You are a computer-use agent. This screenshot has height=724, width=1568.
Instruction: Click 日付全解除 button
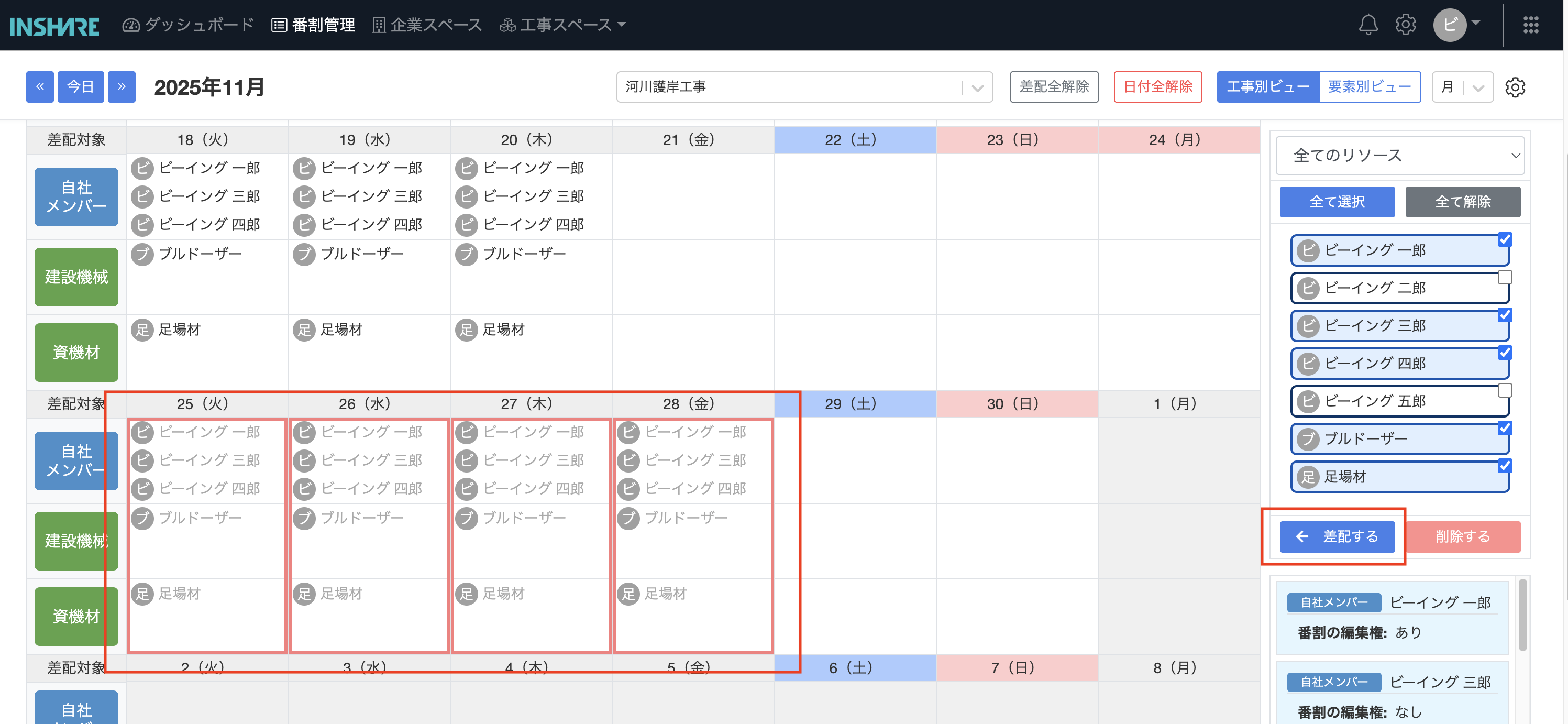1157,87
